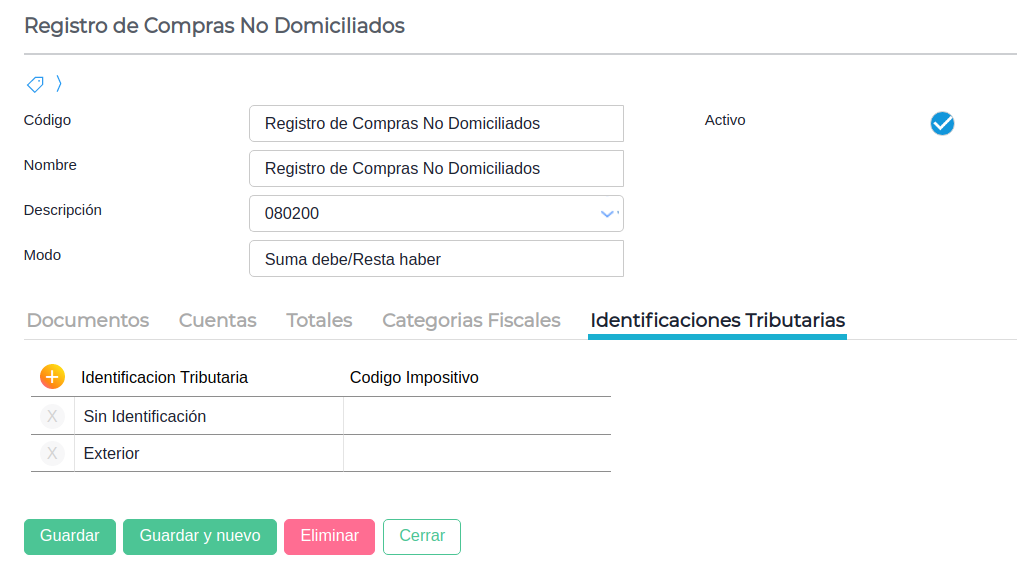Screen dimensions: 1017x578
Task: Click Codigo Impositivo cell for Exterior
Action: pos(476,453)
